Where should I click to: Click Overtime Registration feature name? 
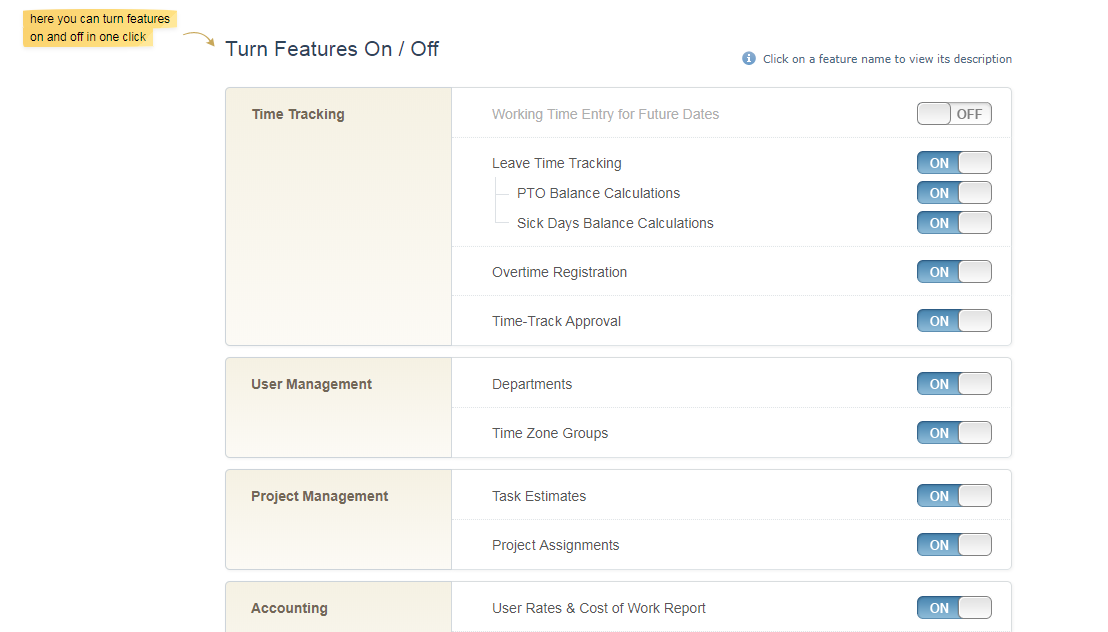pos(559,272)
